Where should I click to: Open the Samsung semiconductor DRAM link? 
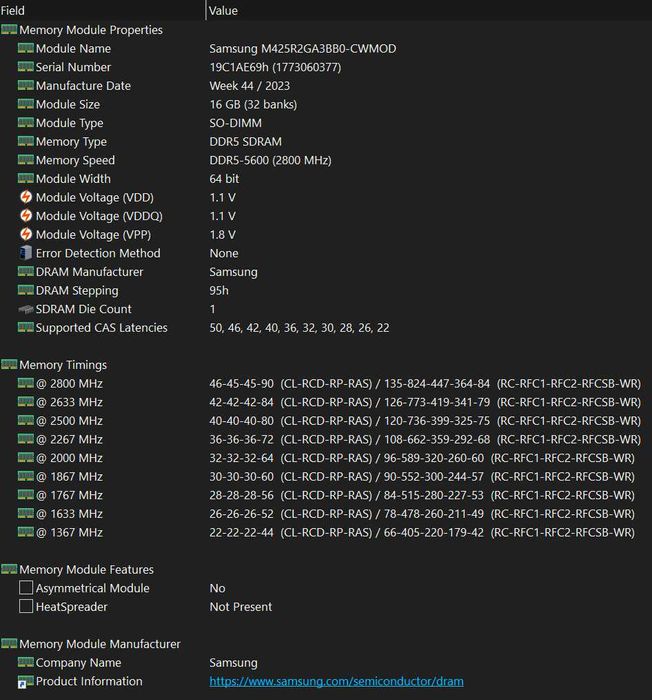click(x=336, y=681)
